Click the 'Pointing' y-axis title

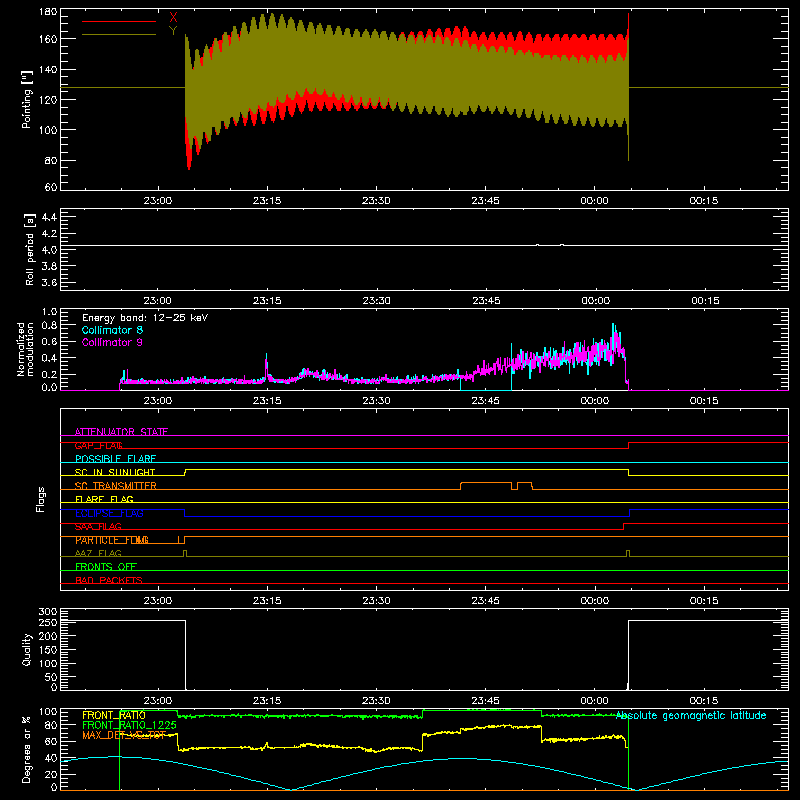[27, 99]
